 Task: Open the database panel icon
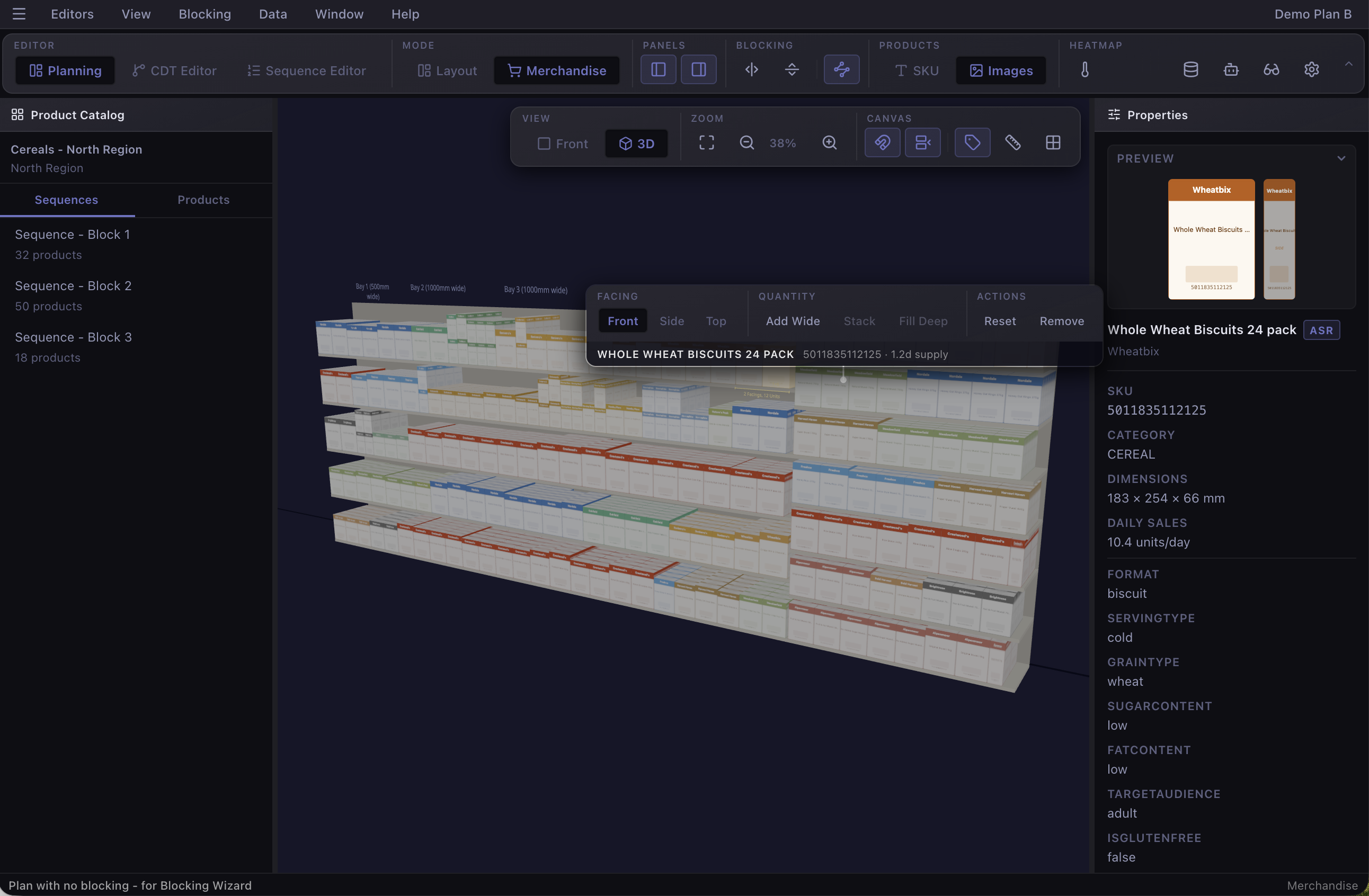point(1190,69)
